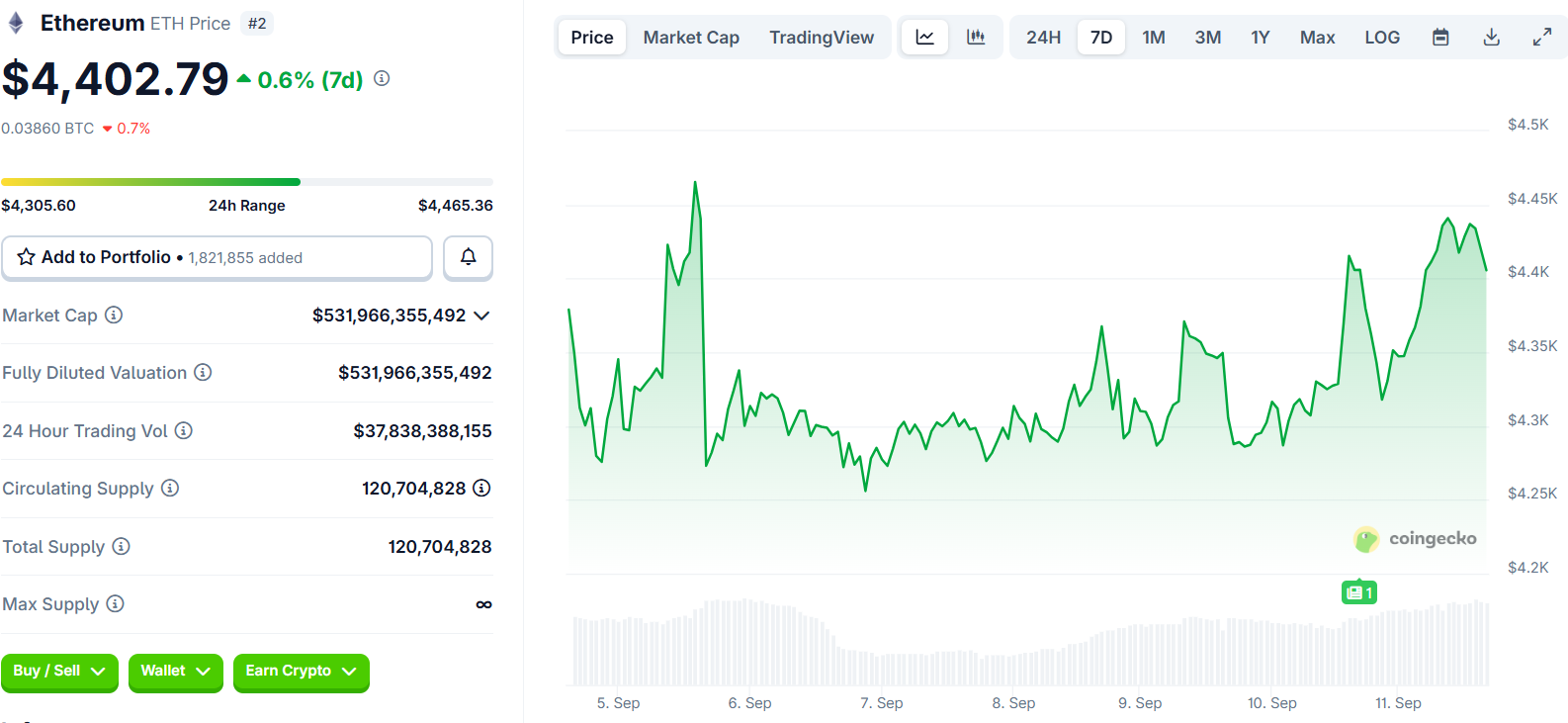Open the calendar date range picker
This screenshot has width=1568, height=723.
(1440, 38)
